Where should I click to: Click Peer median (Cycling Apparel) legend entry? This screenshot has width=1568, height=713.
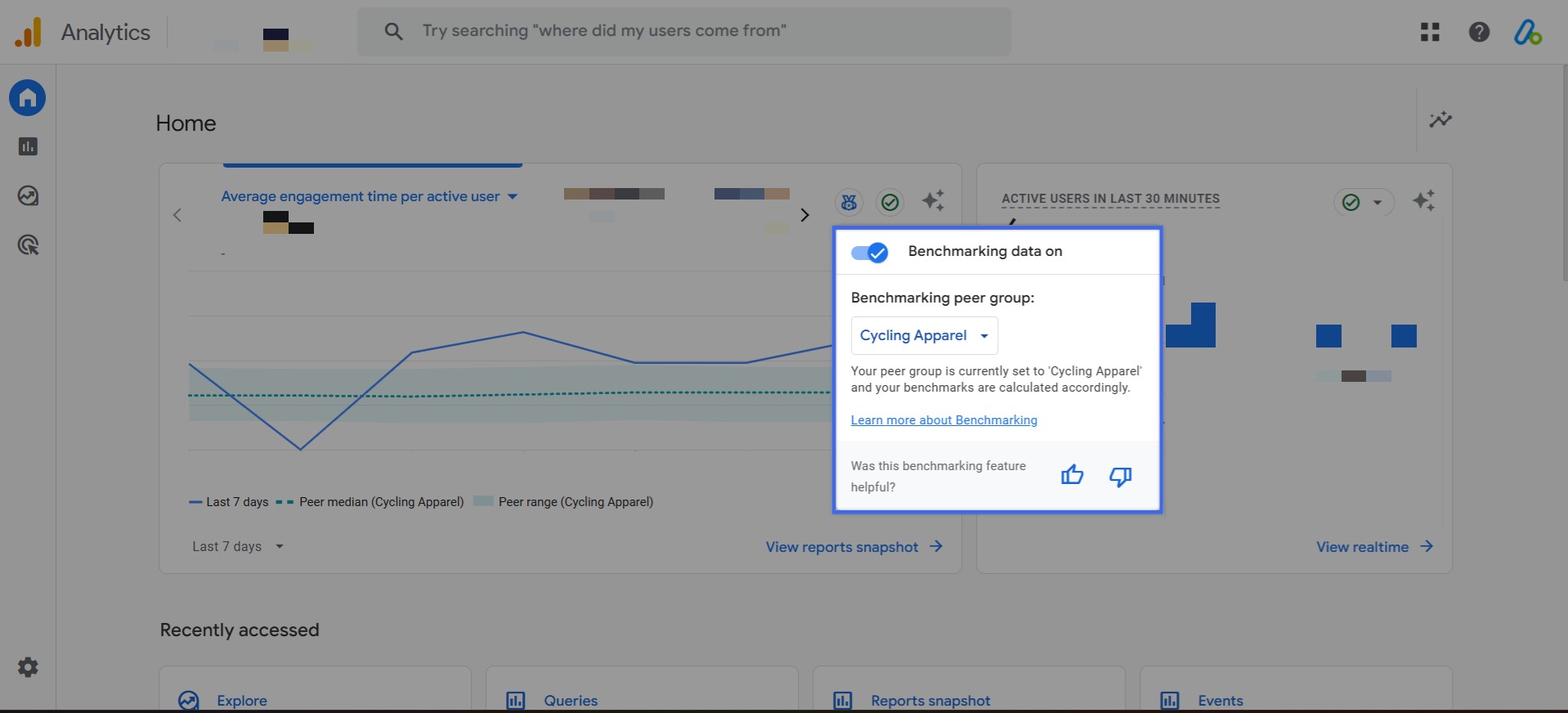click(x=370, y=502)
